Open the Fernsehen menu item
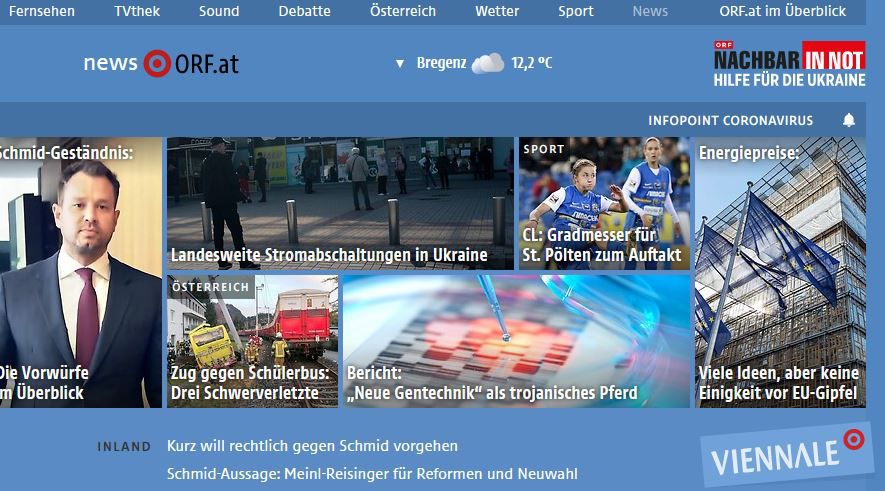Screen dimensions: 885x491 (41, 11)
